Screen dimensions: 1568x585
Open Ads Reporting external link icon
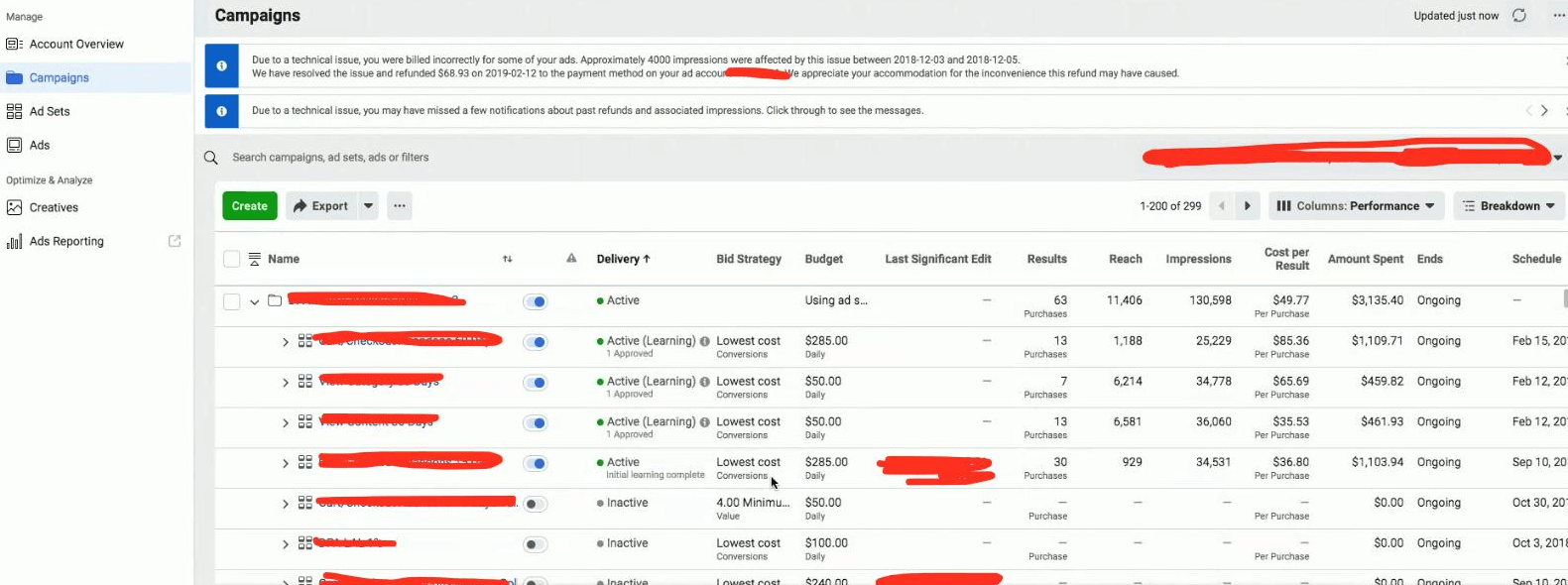175,241
